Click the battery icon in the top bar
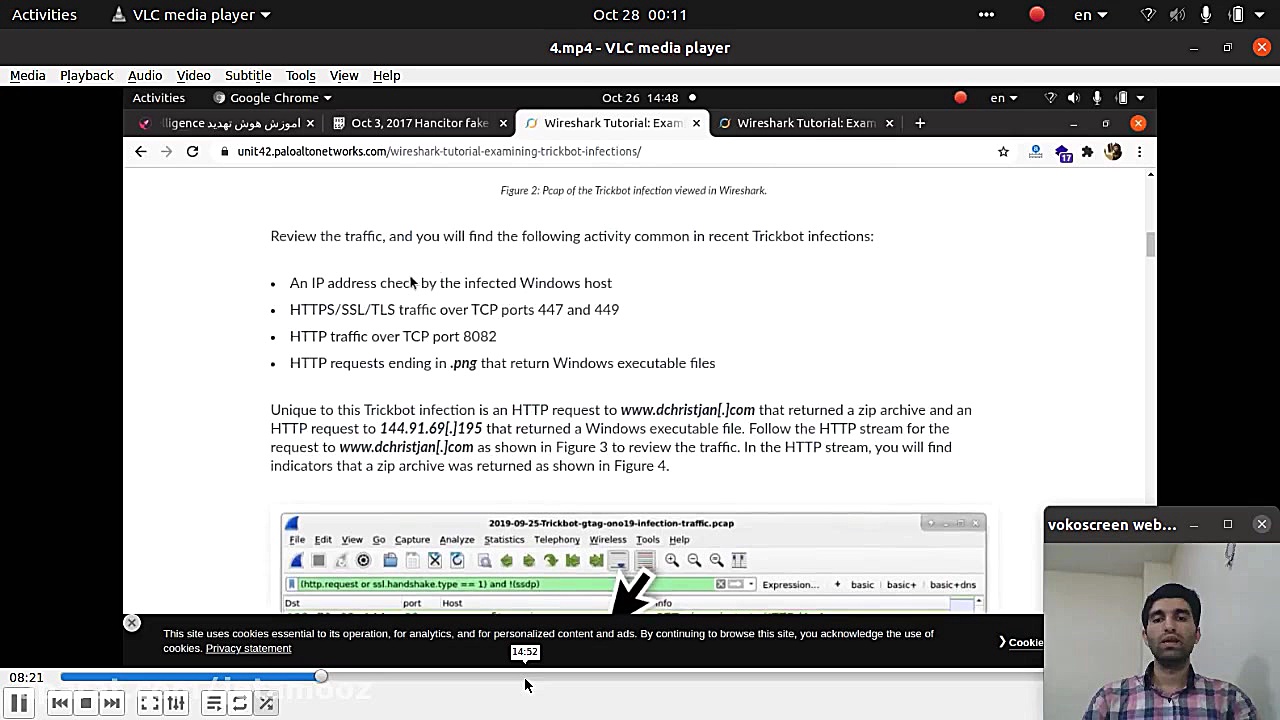The width and height of the screenshot is (1280, 720). pos(1237,14)
